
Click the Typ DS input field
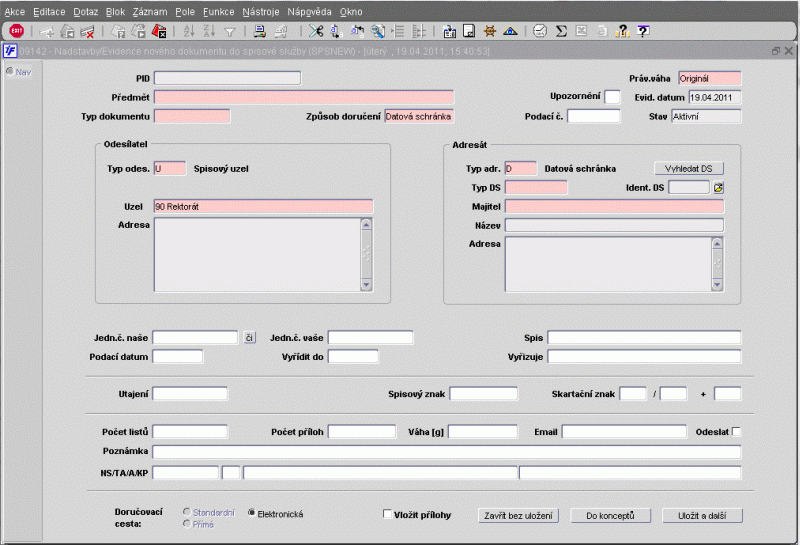[536, 187]
